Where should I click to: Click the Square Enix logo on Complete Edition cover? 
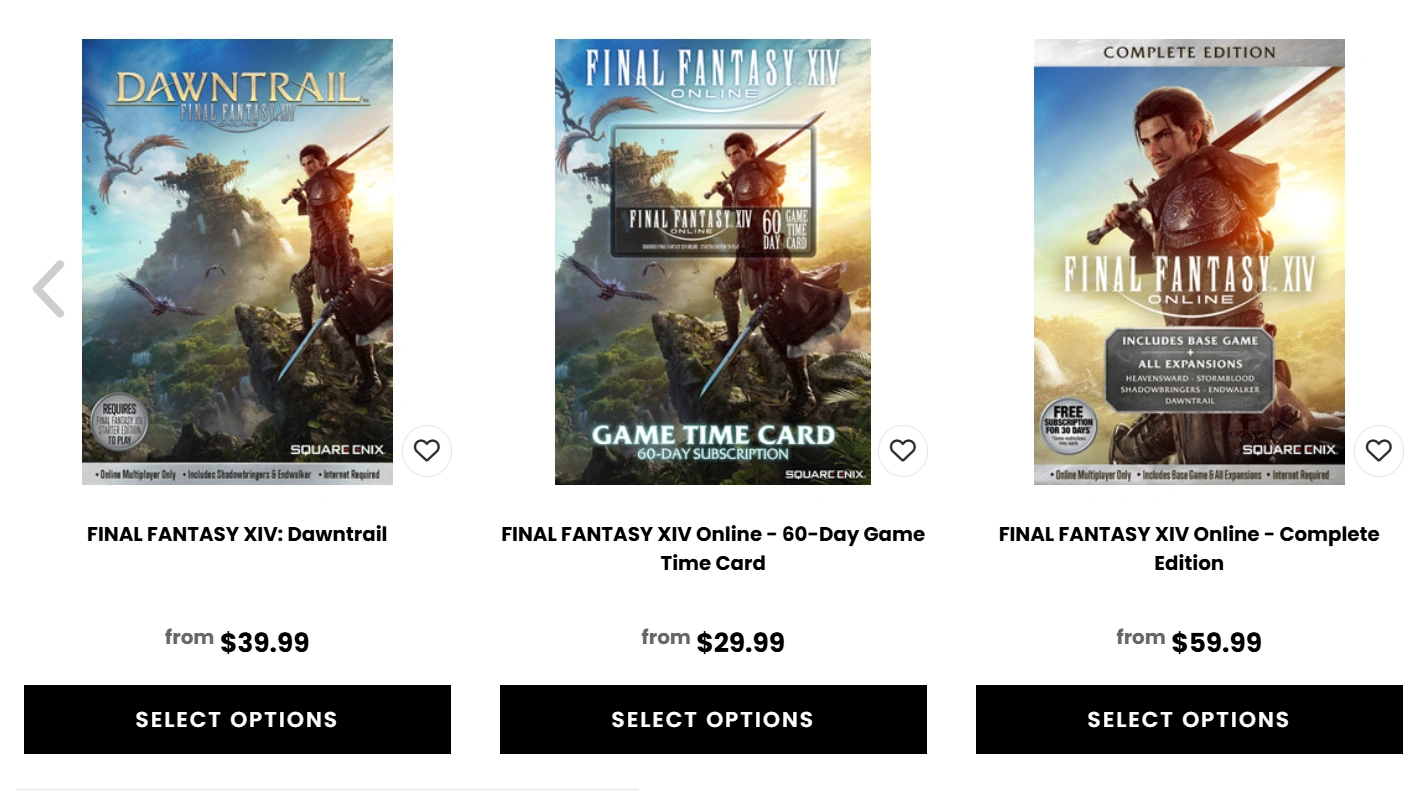click(1289, 450)
